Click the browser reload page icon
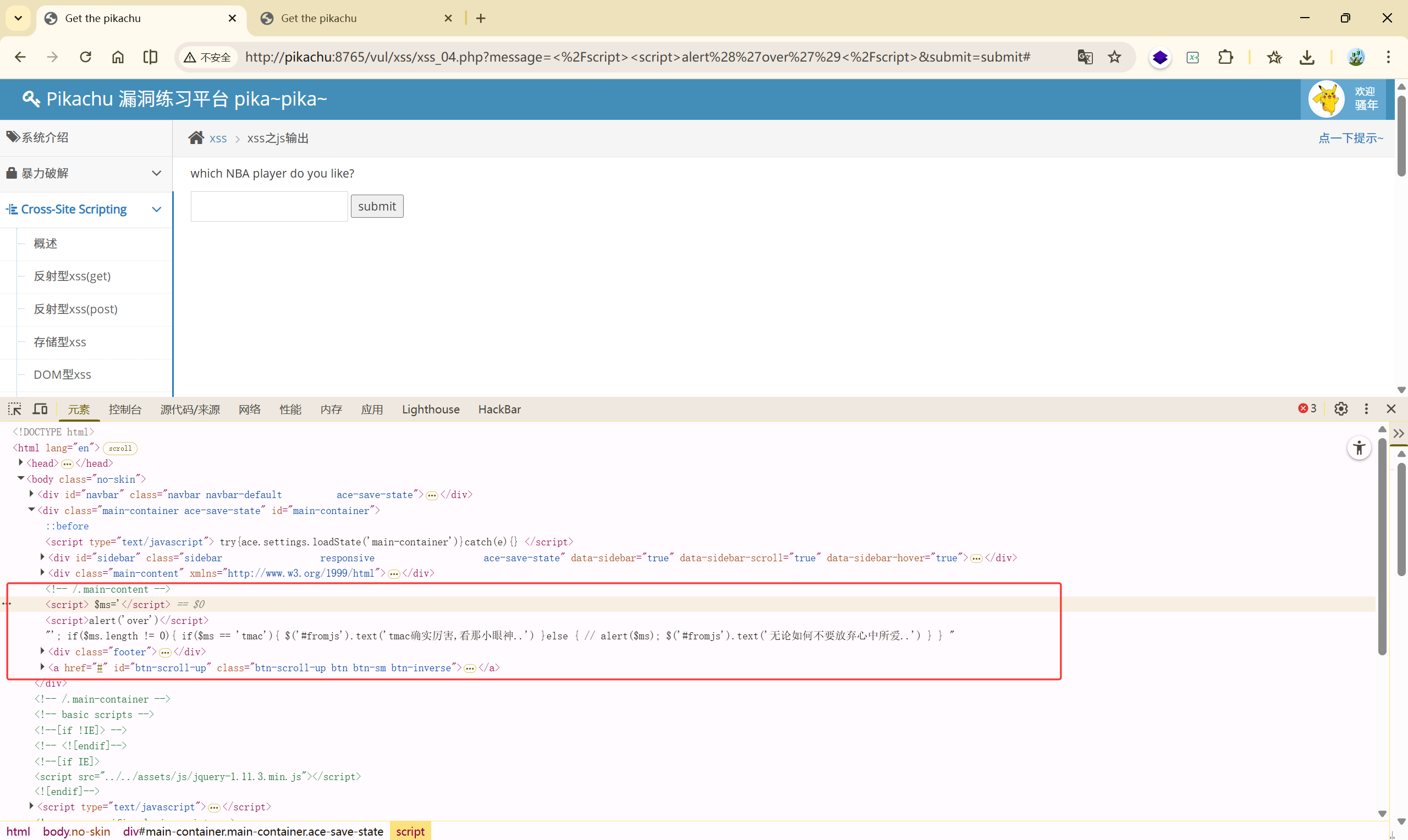 click(85, 57)
